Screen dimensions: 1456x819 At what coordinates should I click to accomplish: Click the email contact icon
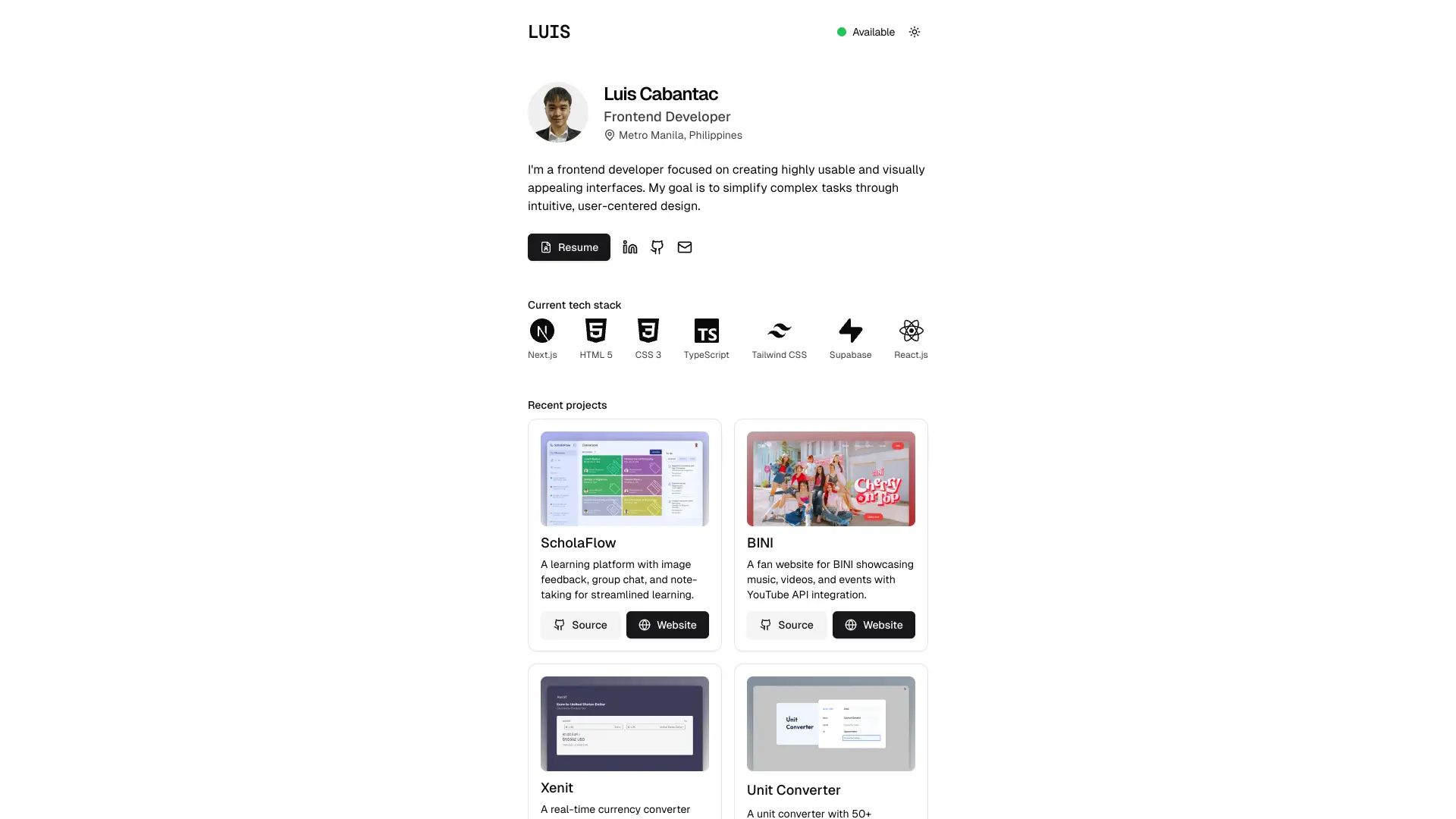click(684, 247)
